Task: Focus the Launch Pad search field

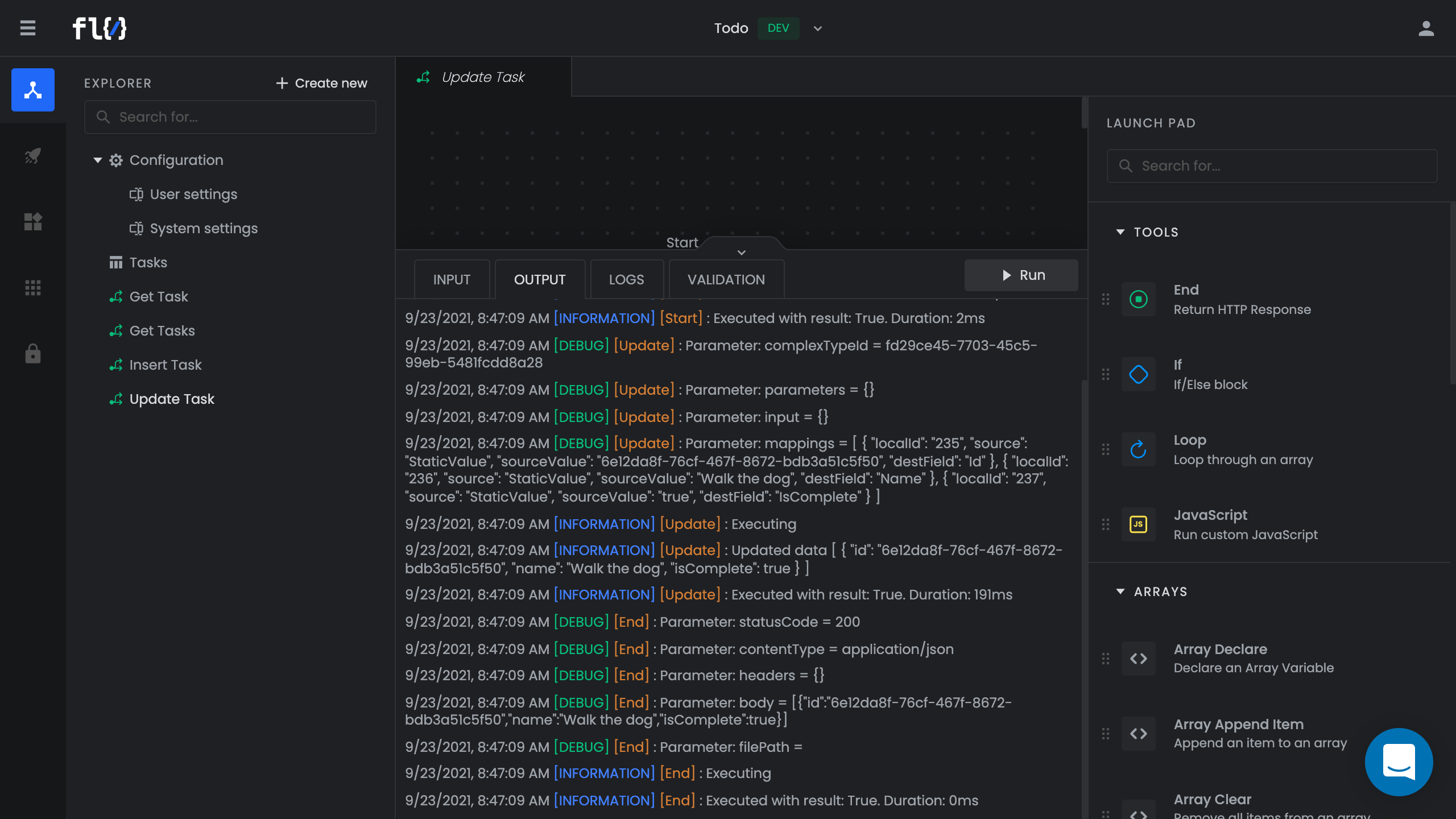Action: tap(1272, 166)
